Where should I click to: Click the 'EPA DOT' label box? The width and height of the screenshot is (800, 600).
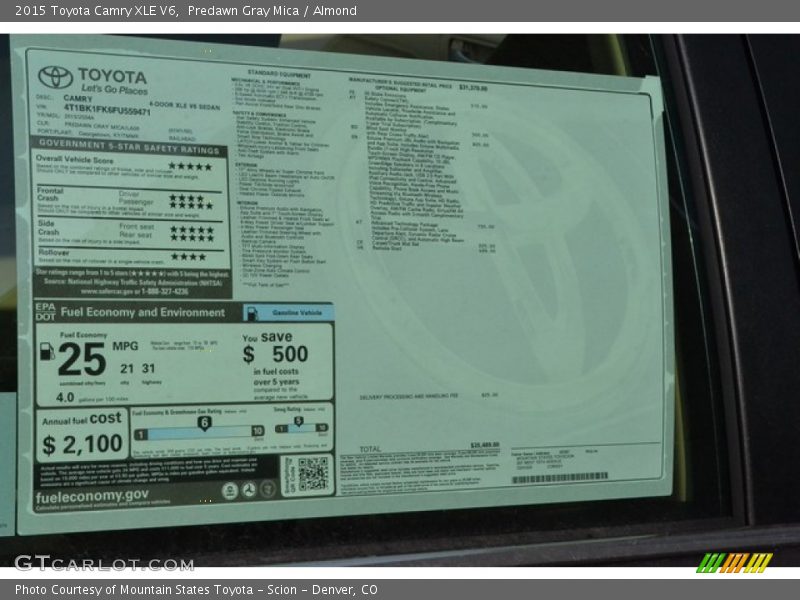coord(45,312)
